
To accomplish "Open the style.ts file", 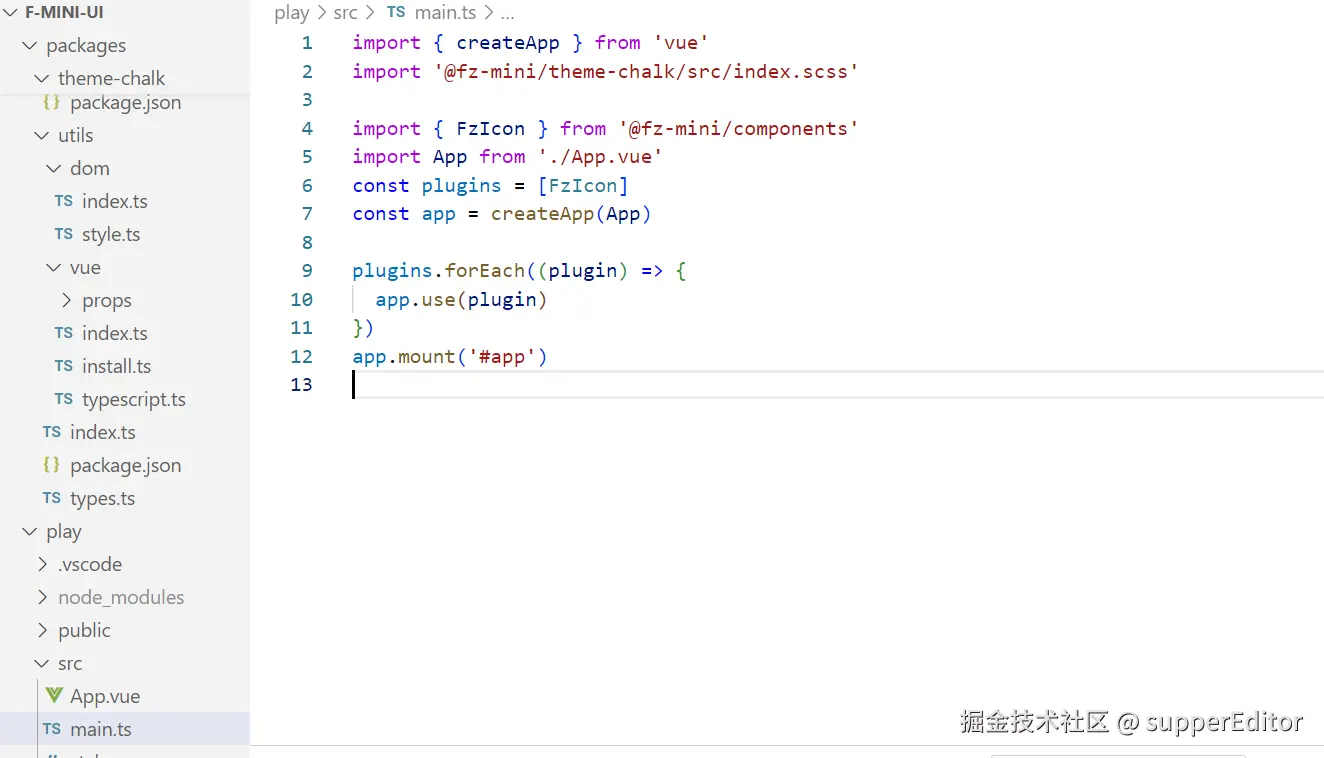I will pyautogui.click(x=97, y=234).
